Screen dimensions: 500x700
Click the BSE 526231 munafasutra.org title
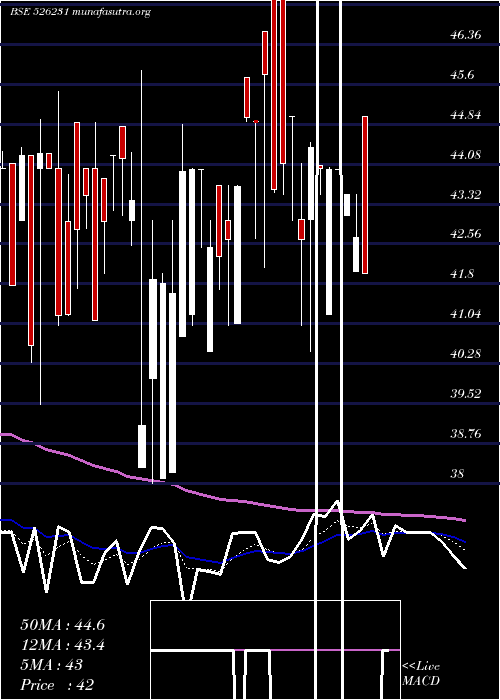[80, 12]
